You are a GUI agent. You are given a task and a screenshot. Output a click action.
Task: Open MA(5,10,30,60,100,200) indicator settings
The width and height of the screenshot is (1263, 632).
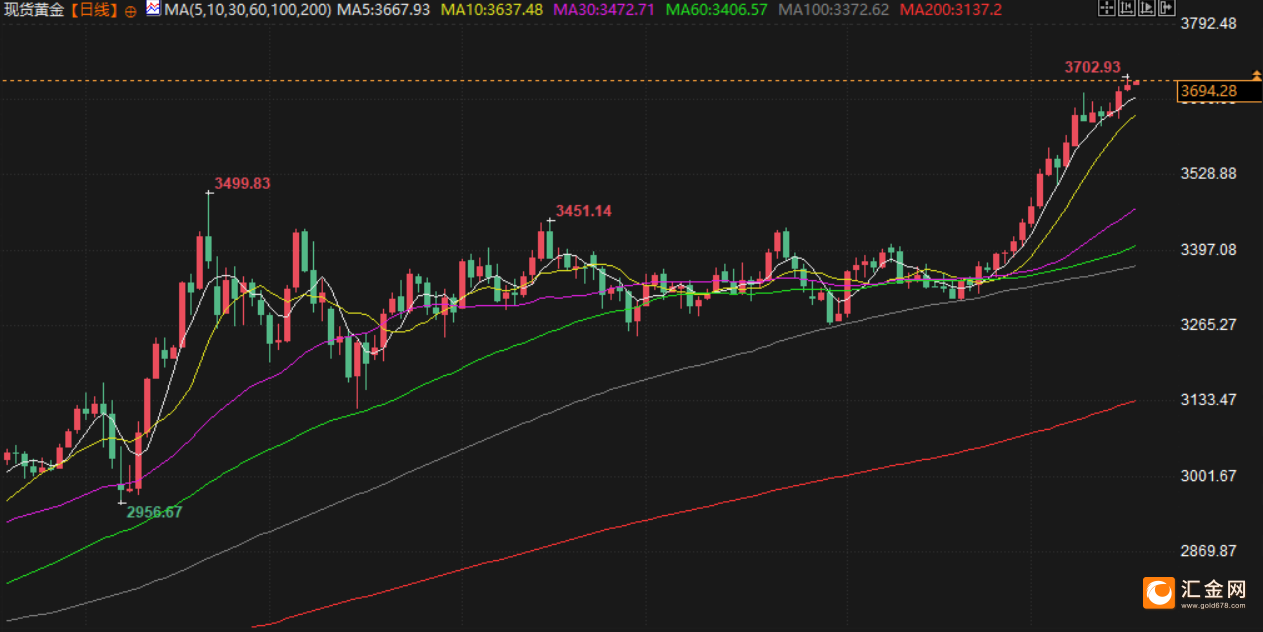[247, 10]
